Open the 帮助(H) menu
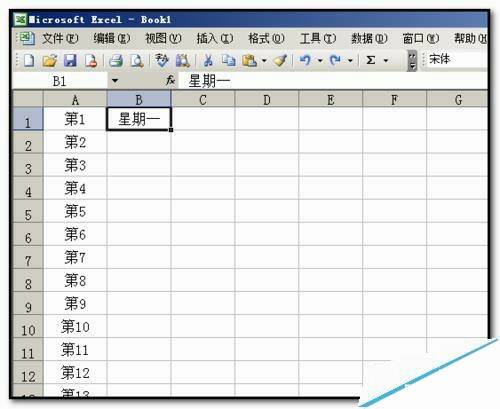Viewport: 500px width, 409px height. pos(470,39)
